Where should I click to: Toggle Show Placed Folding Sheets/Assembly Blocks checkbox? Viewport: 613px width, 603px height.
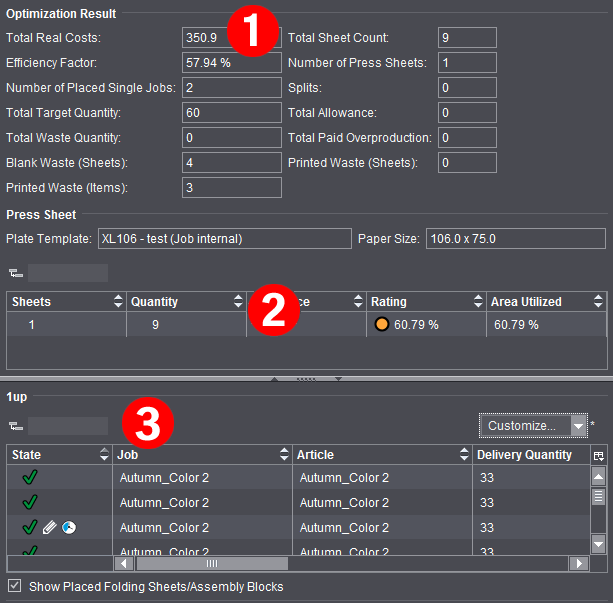point(13,587)
